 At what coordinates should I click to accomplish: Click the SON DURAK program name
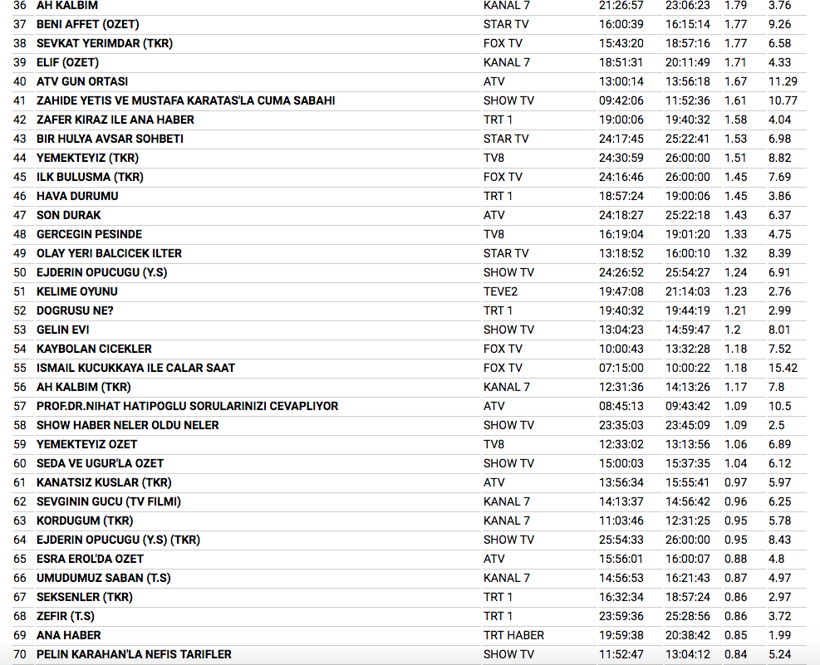68,215
